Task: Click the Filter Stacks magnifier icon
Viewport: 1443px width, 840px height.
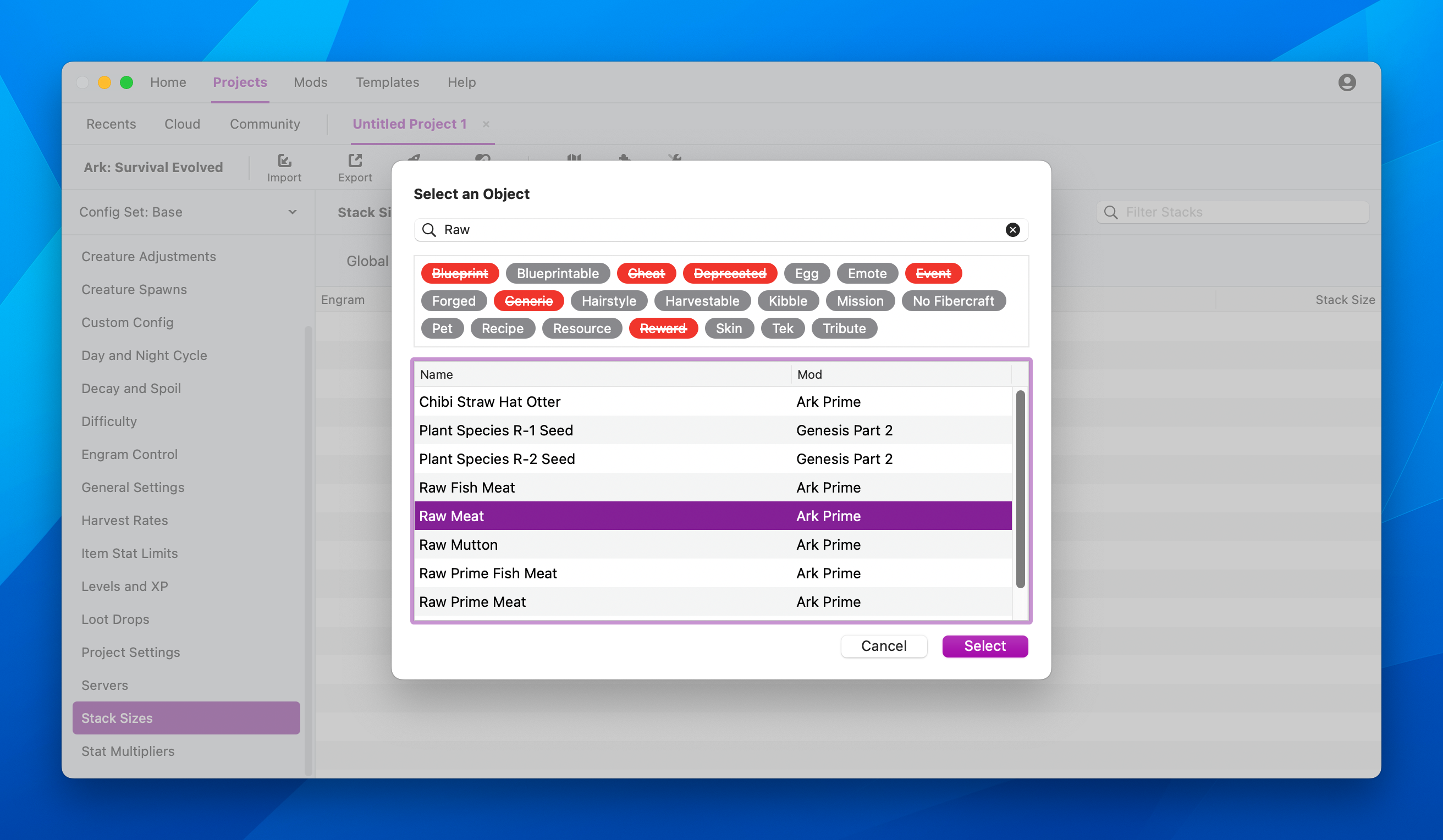Action: (x=1110, y=212)
